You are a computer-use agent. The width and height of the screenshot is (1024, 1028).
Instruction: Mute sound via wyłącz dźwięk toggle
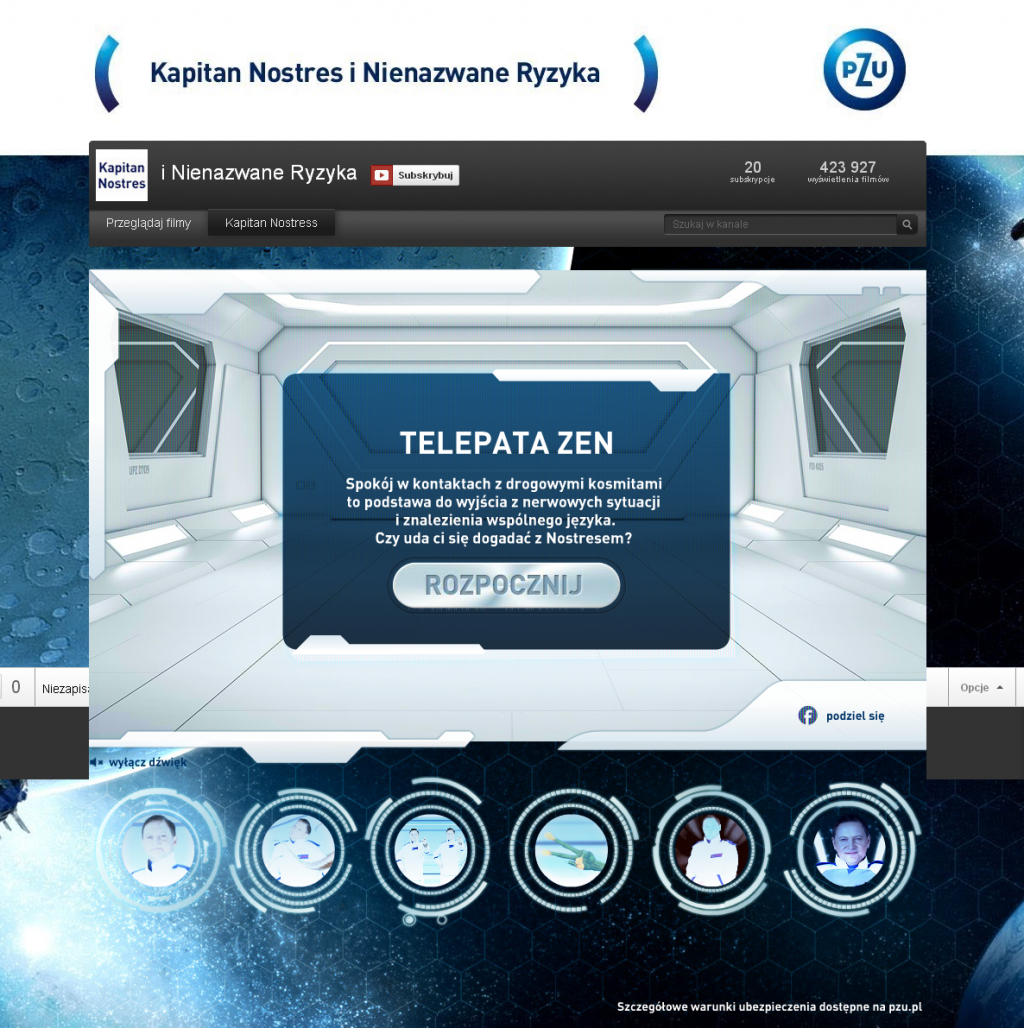(x=138, y=762)
